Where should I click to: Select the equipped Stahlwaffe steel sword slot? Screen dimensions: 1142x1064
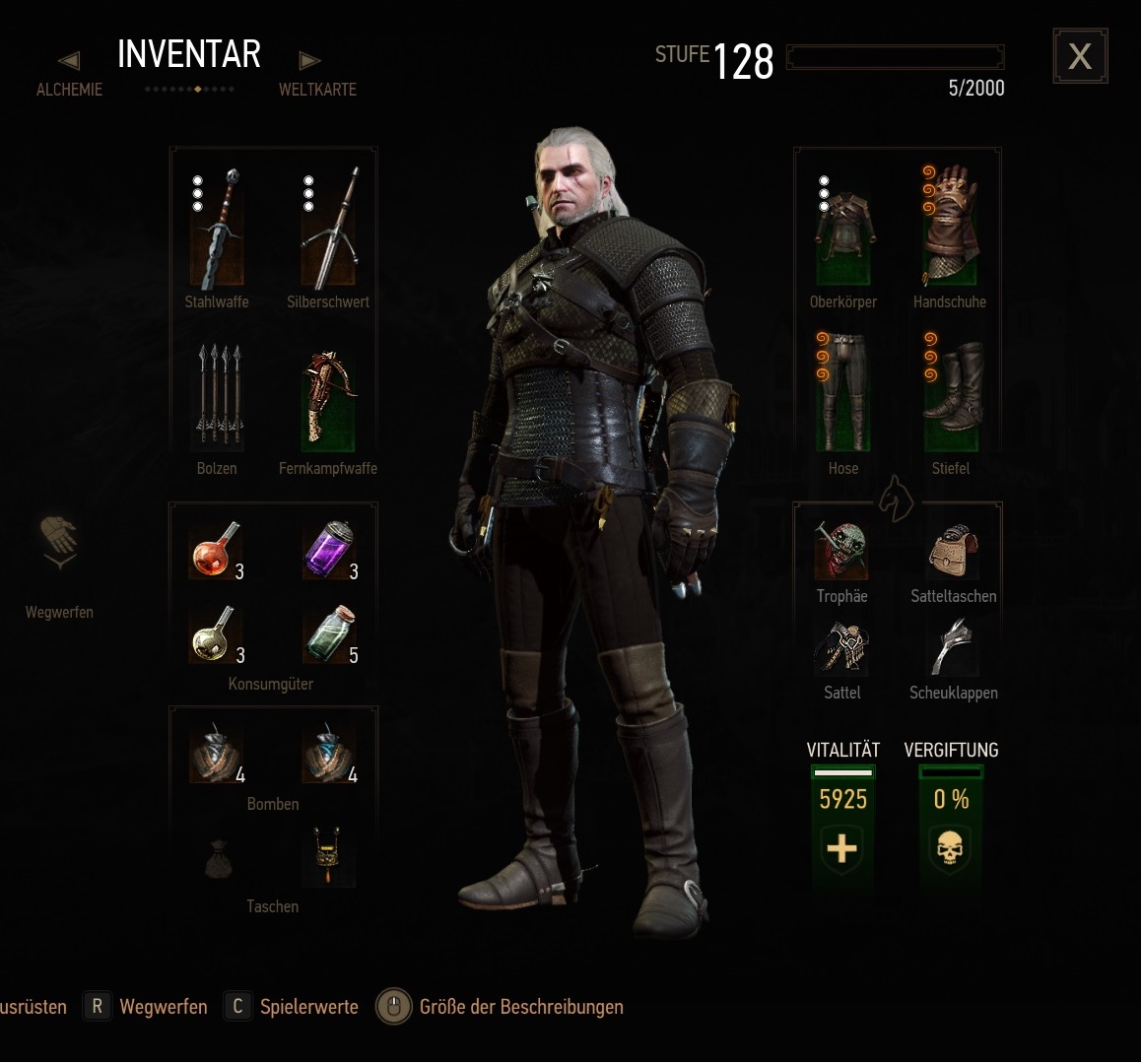[x=217, y=228]
